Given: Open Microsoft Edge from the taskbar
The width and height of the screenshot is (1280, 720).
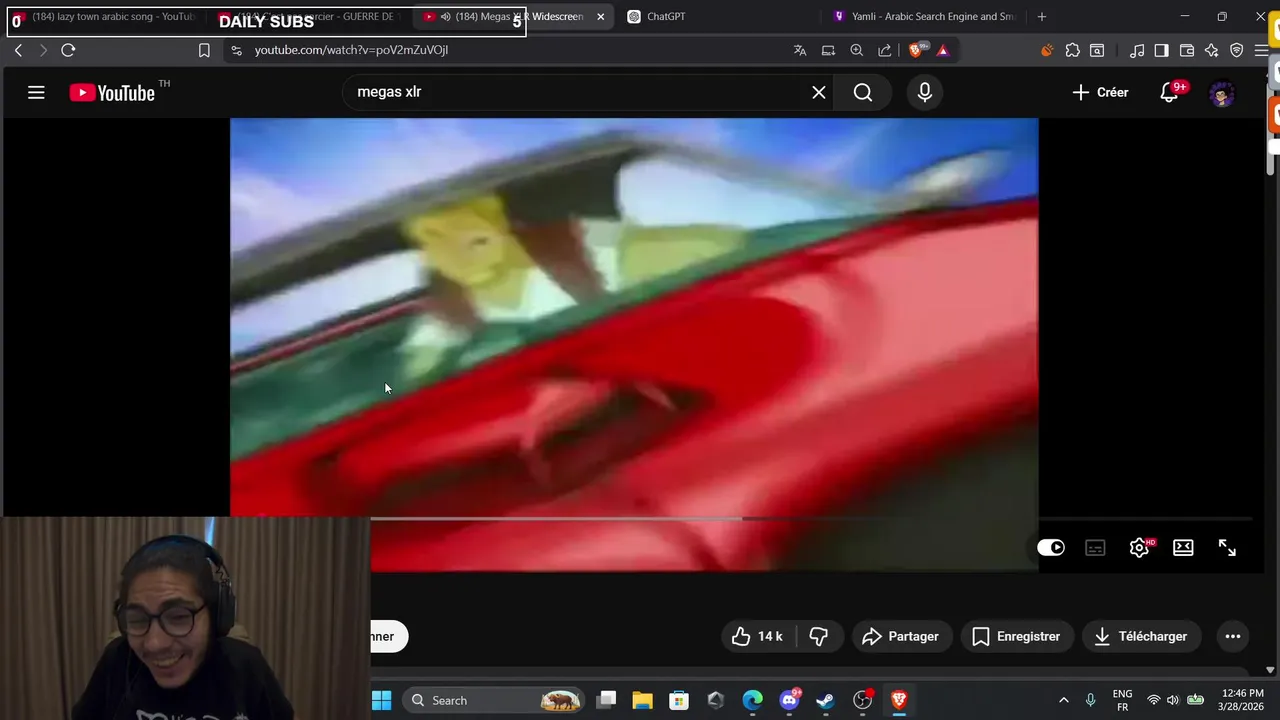Looking at the screenshot, I should click(752, 700).
